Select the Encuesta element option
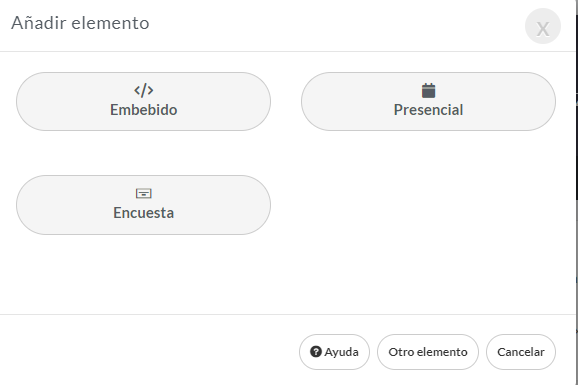Image resolution: width=578 pixels, height=385 pixels. click(143, 205)
